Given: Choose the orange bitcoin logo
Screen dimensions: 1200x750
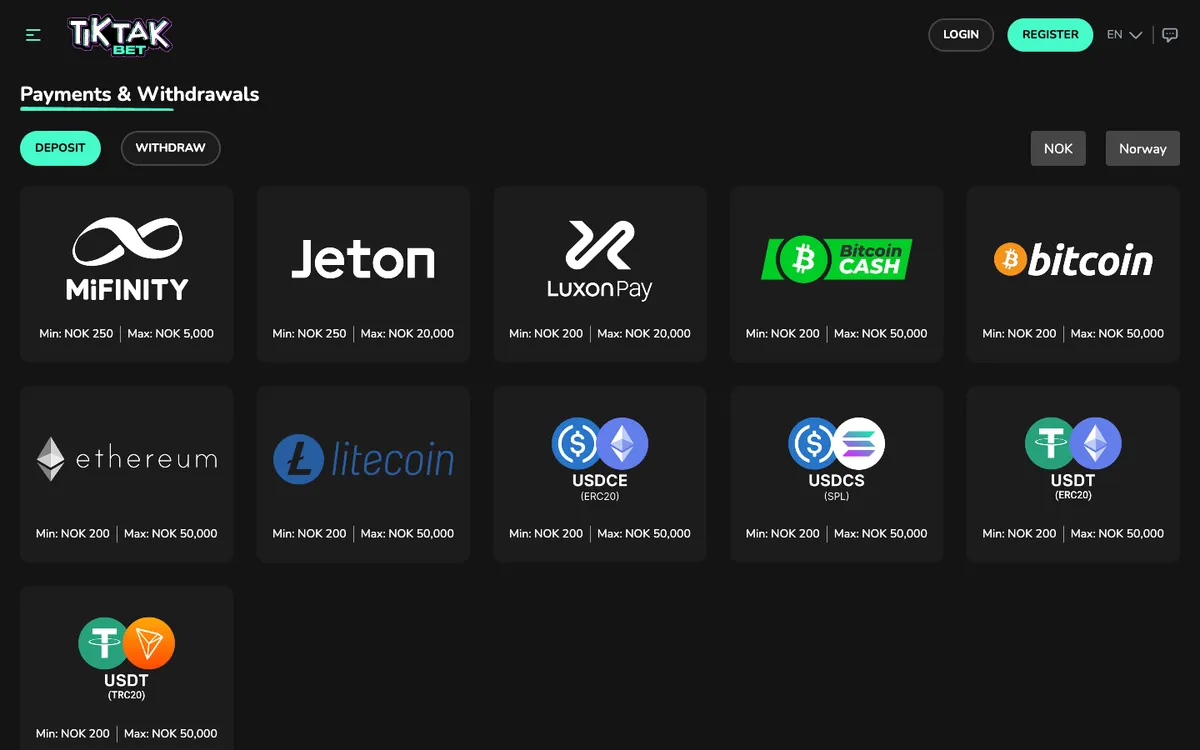Looking at the screenshot, I should 1073,261.
